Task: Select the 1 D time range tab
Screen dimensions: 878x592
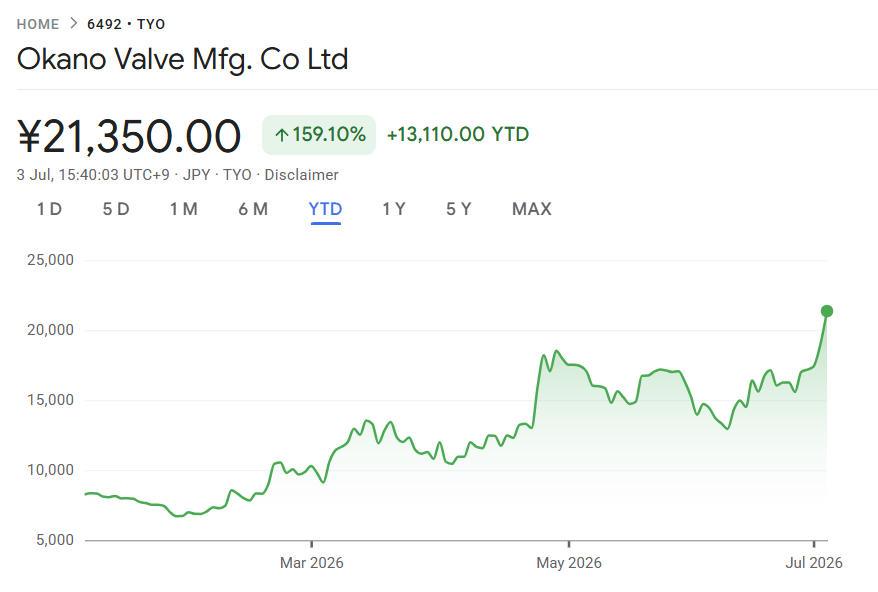Action: click(x=49, y=209)
